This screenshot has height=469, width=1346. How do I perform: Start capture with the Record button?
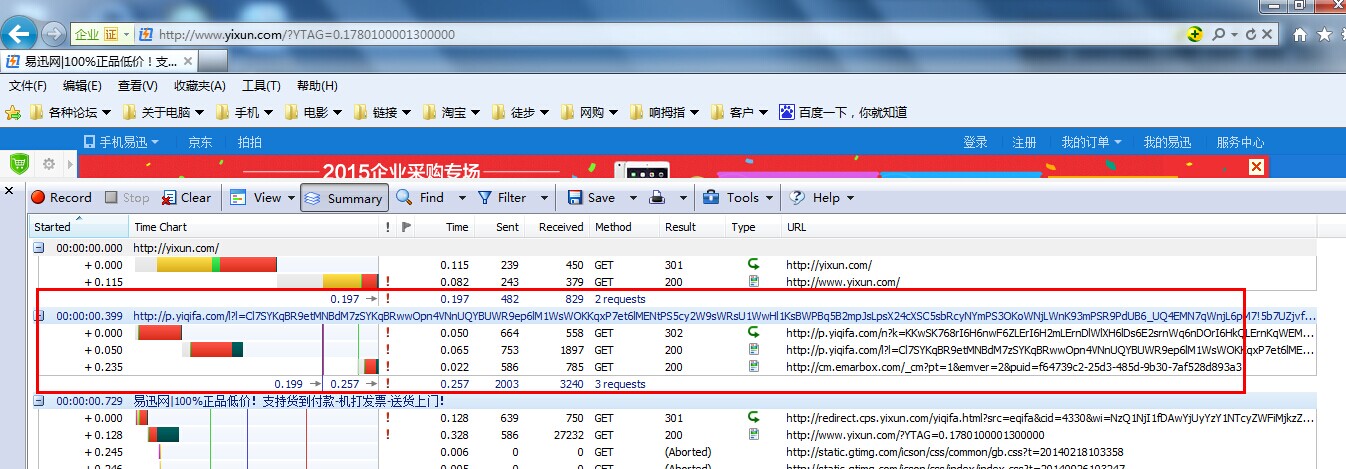(x=62, y=198)
